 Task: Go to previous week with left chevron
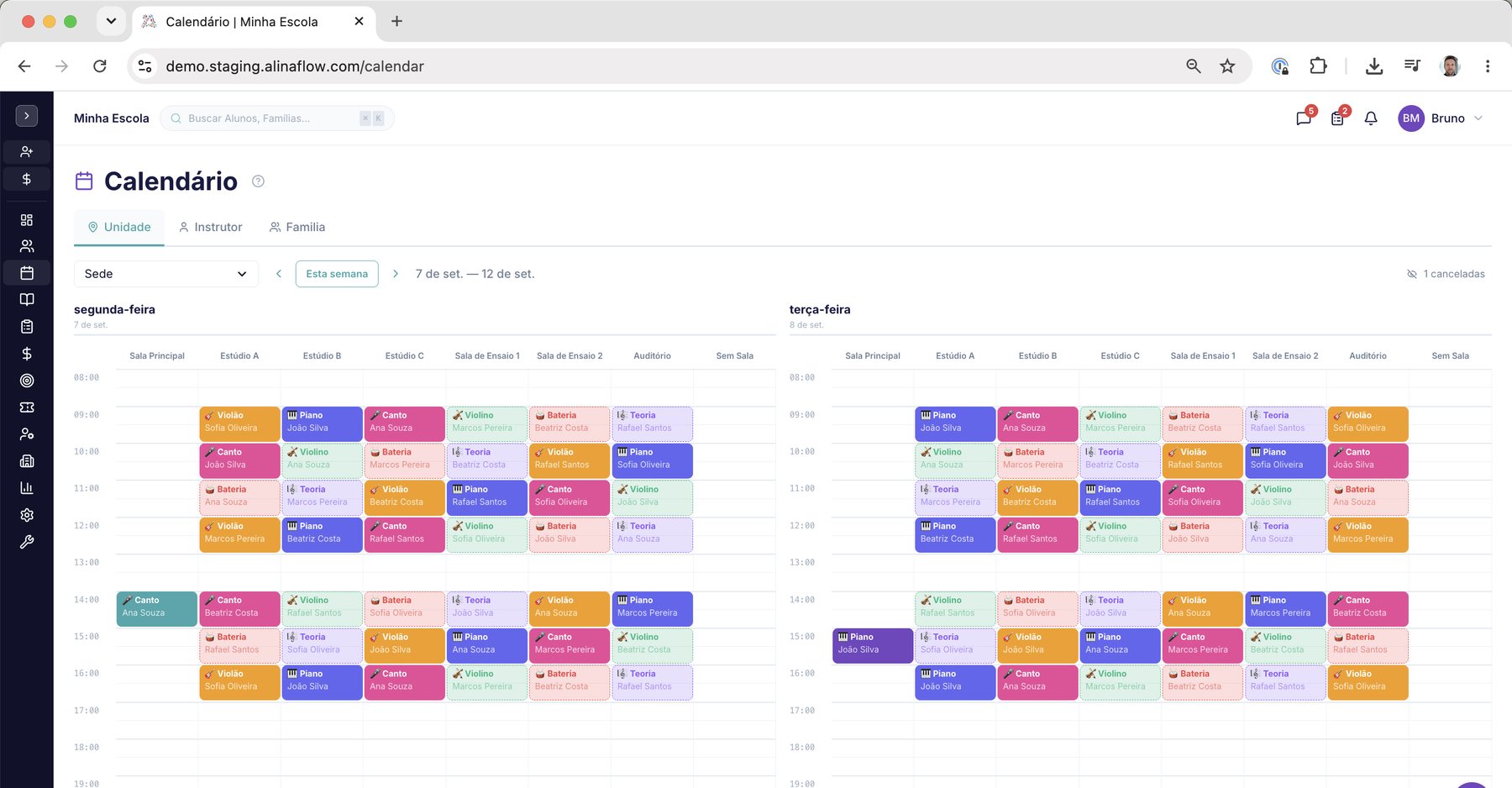pyautogui.click(x=279, y=274)
